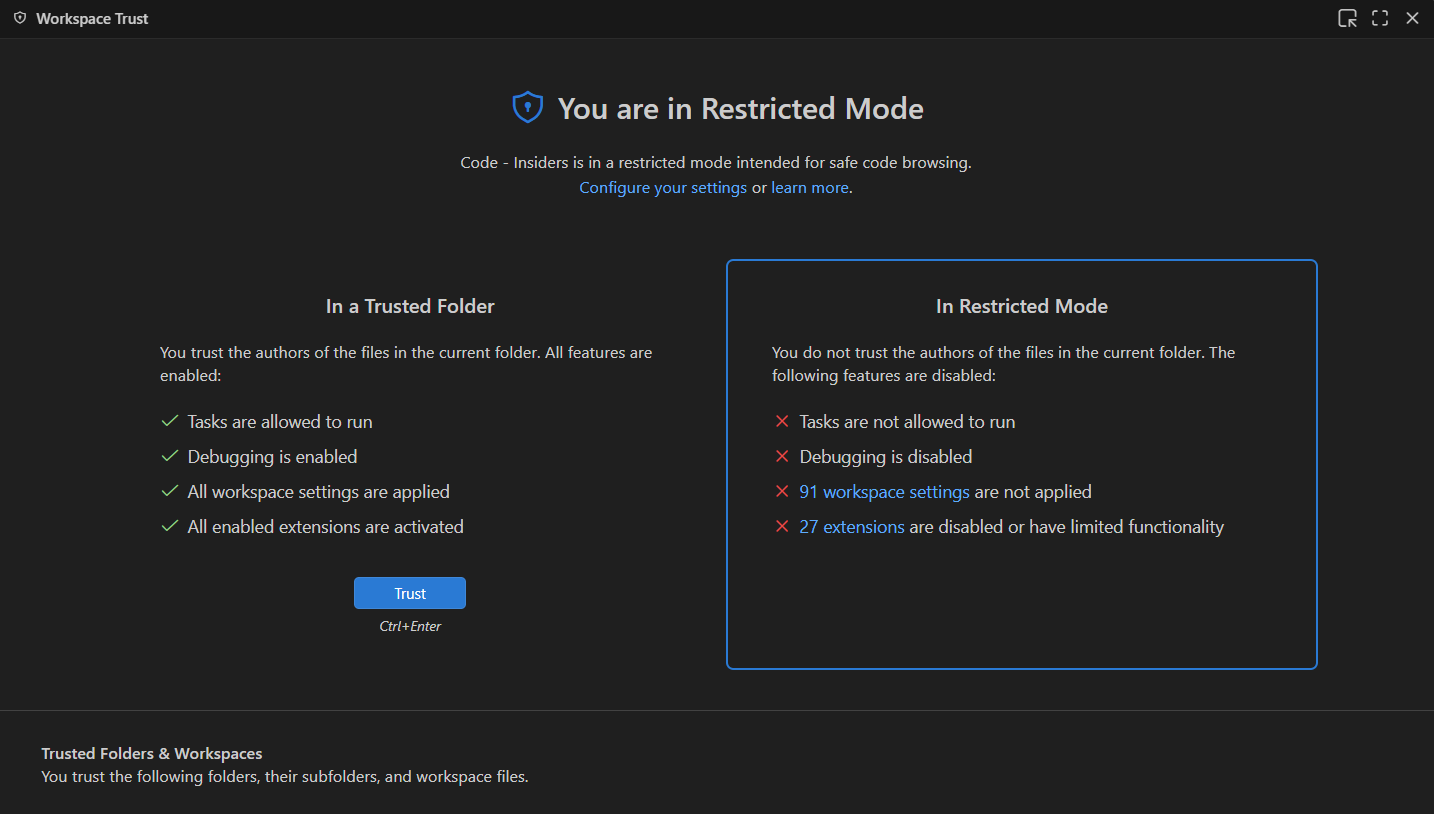Screen dimensions: 1434x814
Task: Click the checkmark beside Debugging is enabled
Action: [170, 456]
